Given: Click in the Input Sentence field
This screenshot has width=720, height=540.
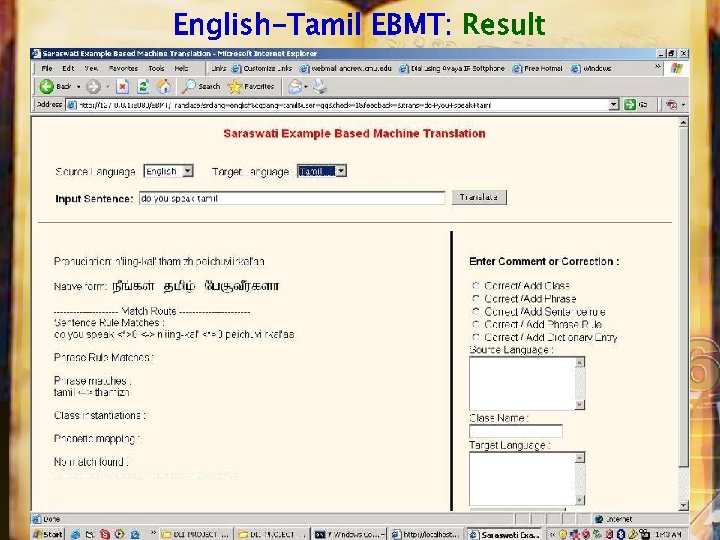Looking at the screenshot, I should point(292,198).
